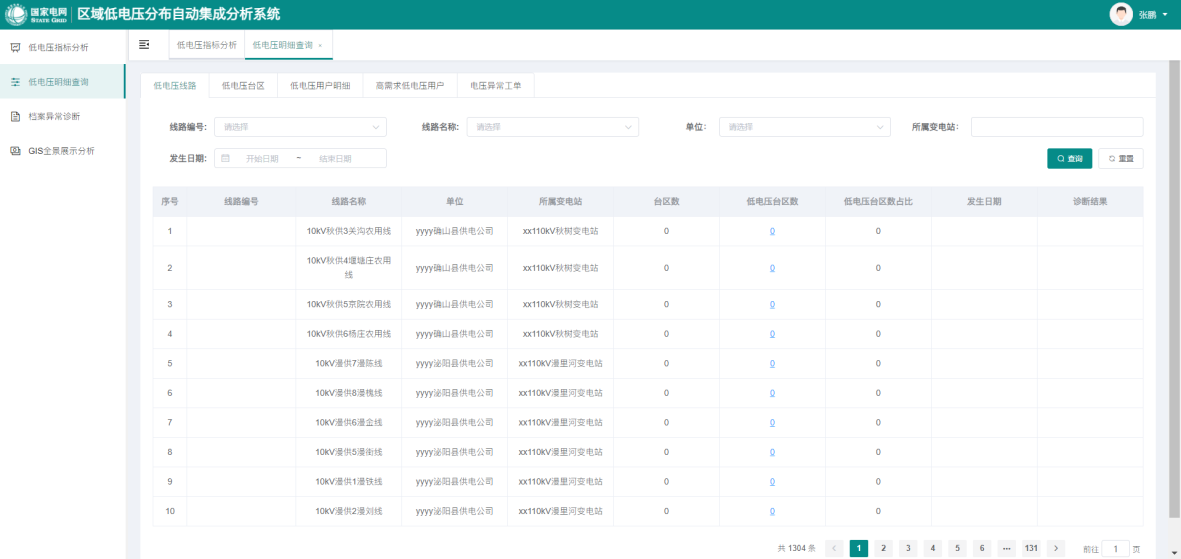Open the 线路名称 dropdown
This screenshot has height=559, width=1181.
tap(553, 127)
